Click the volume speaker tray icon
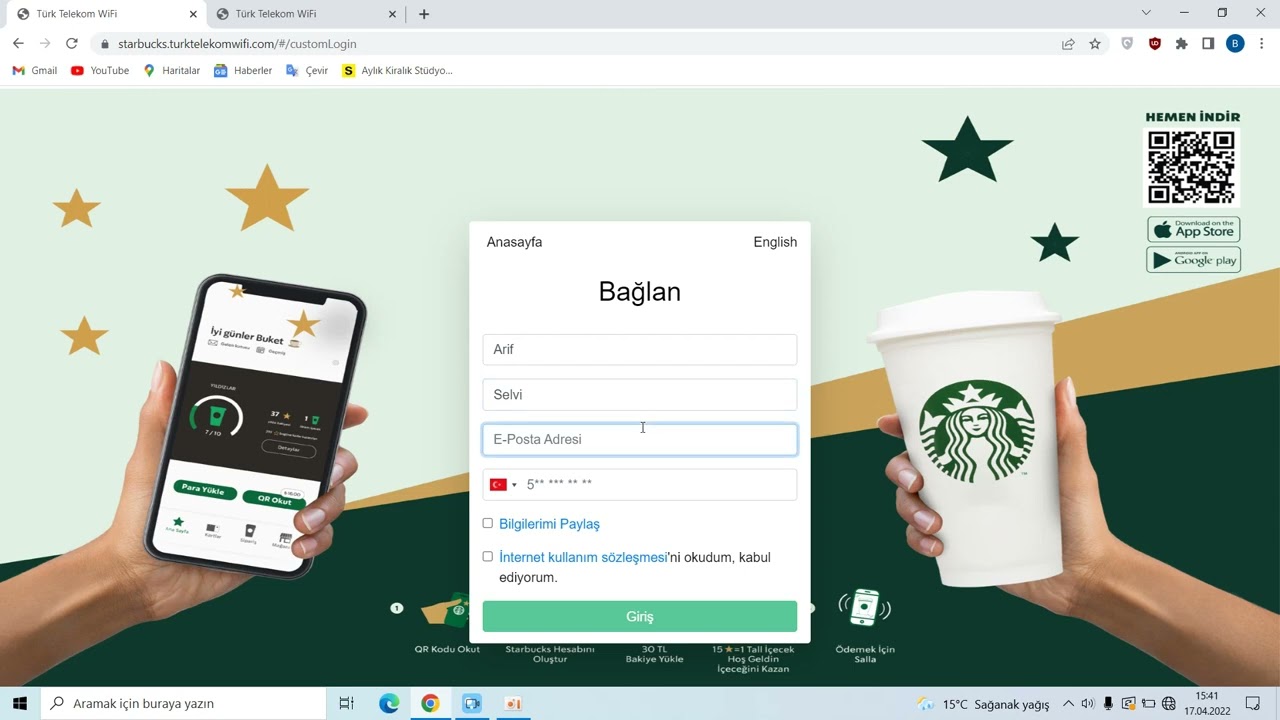Image resolution: width=1280 pixels, height=720 pixels. 1088,704
